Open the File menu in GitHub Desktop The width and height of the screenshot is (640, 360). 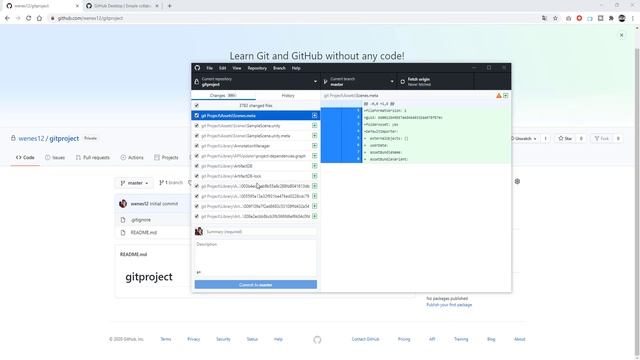(x=209, y=68)
